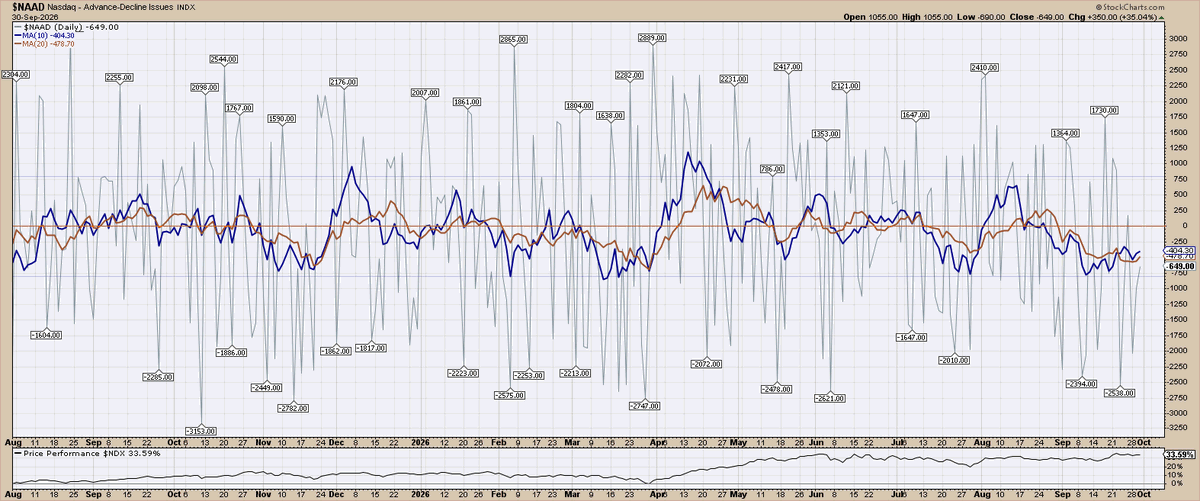Viewport: 1200px width, 501px height.
Task: Click the -2072.00 trough label
Action: click(706, 364)
